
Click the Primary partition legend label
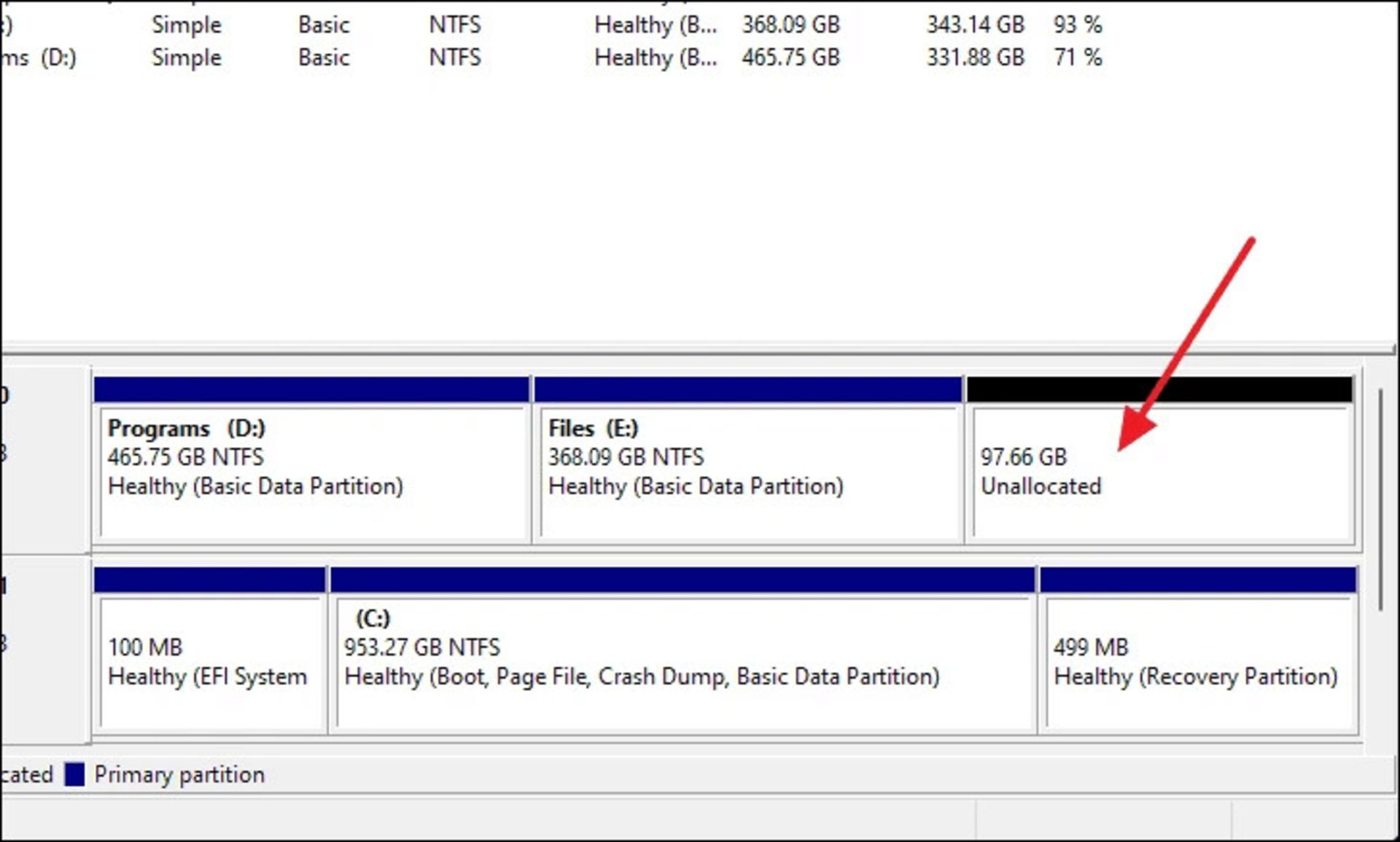coord(179,774)
